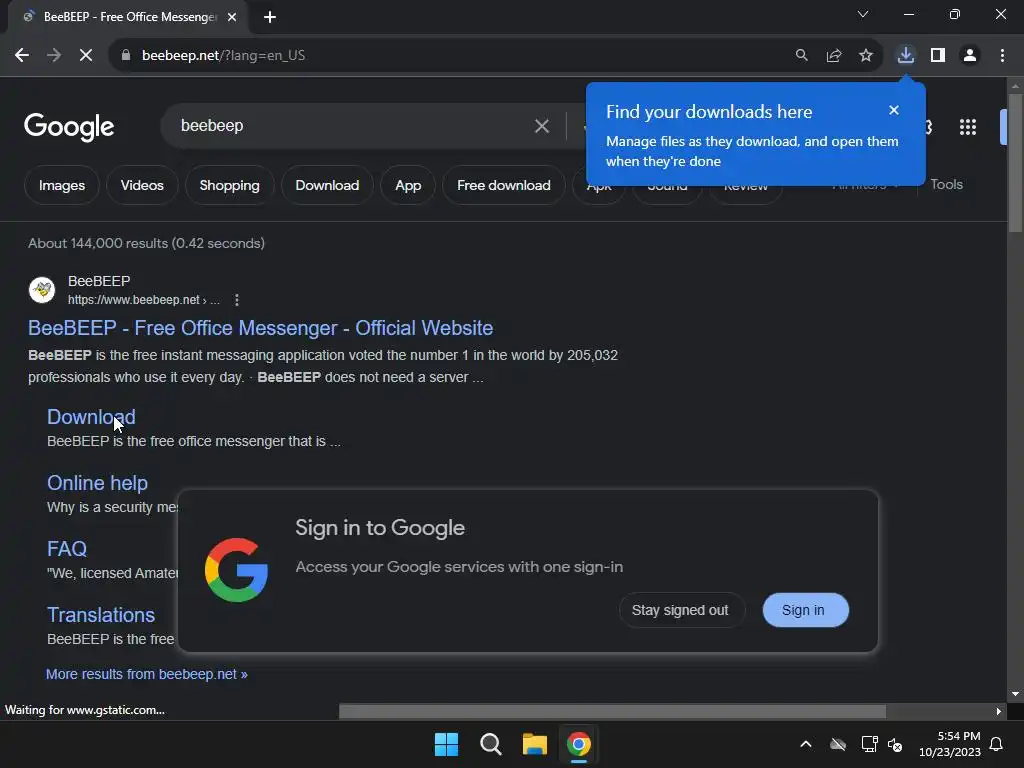Open Chrome profile icon

[970, 56]
